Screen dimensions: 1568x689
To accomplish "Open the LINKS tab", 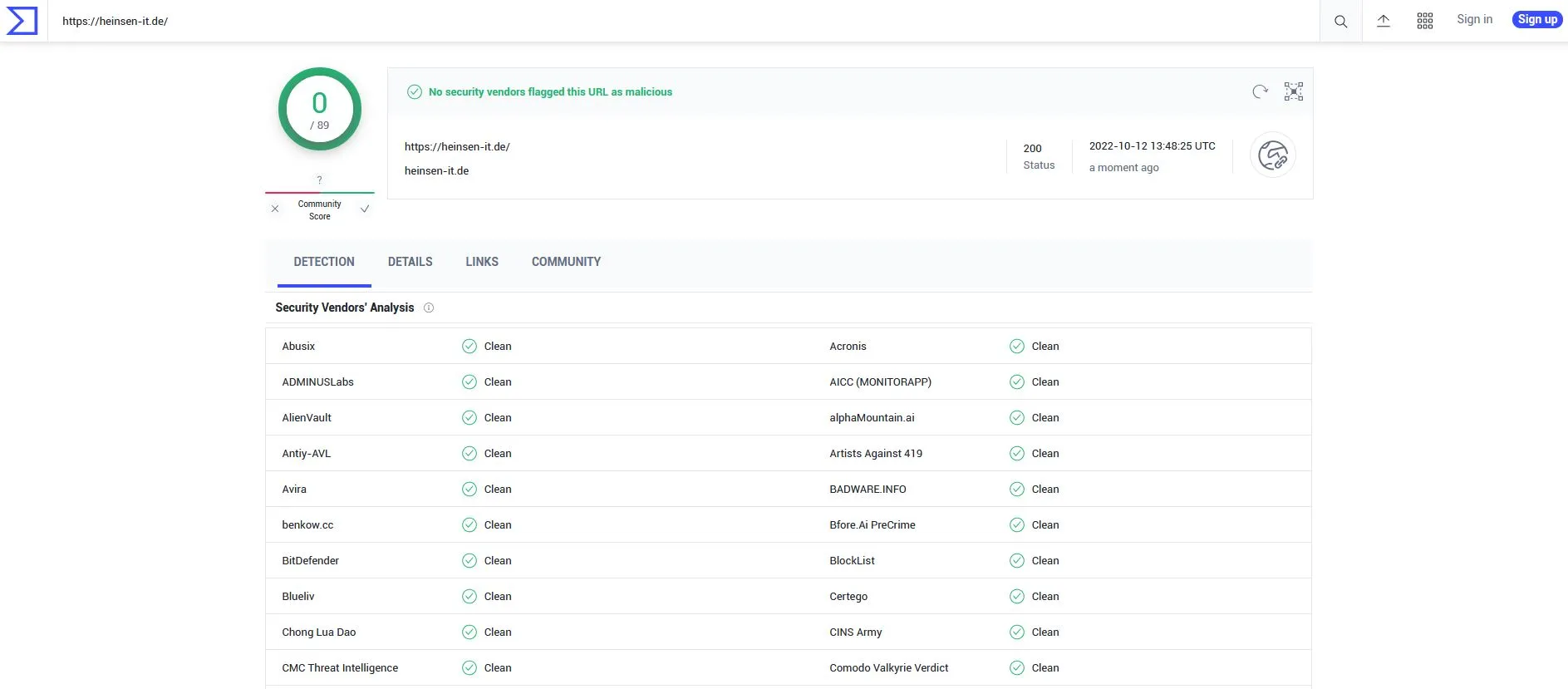I will 482,262.
